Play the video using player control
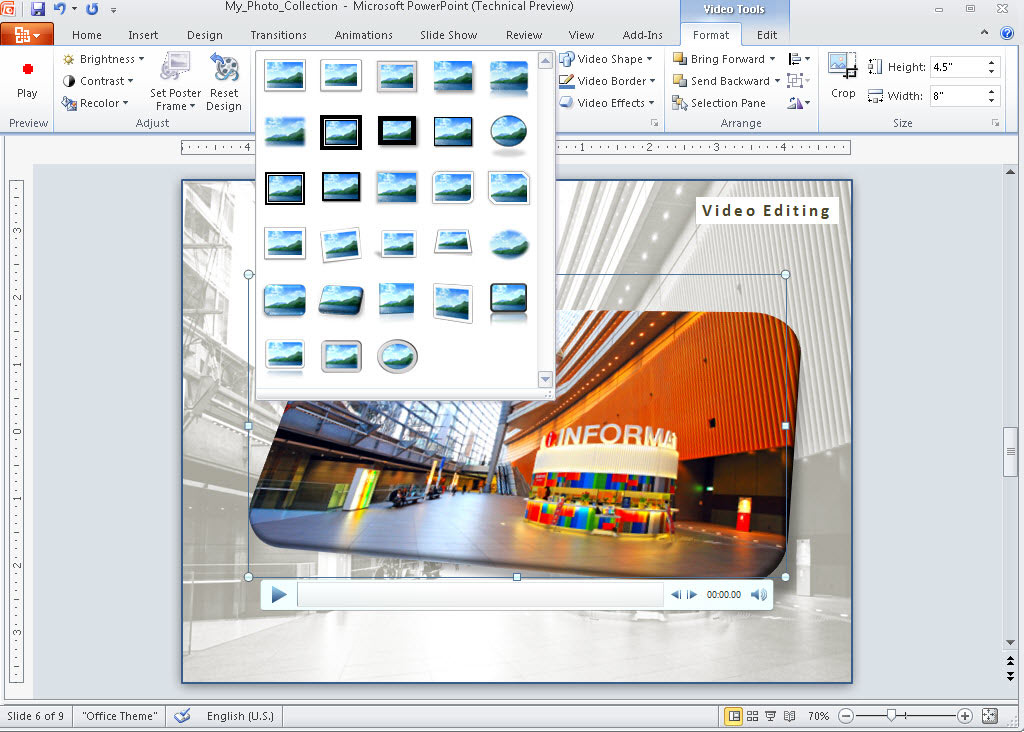1024x732 pixels. click(x=279, y=595)
